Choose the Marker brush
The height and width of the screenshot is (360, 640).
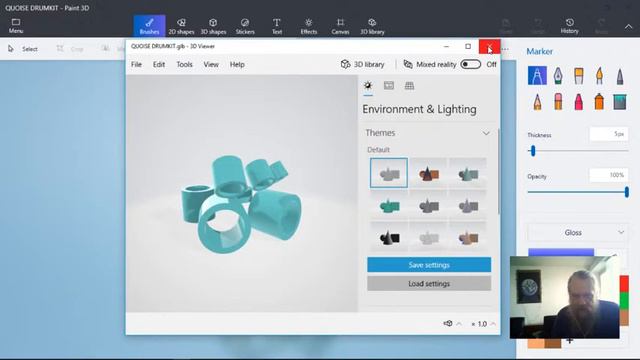pos(537,76)
